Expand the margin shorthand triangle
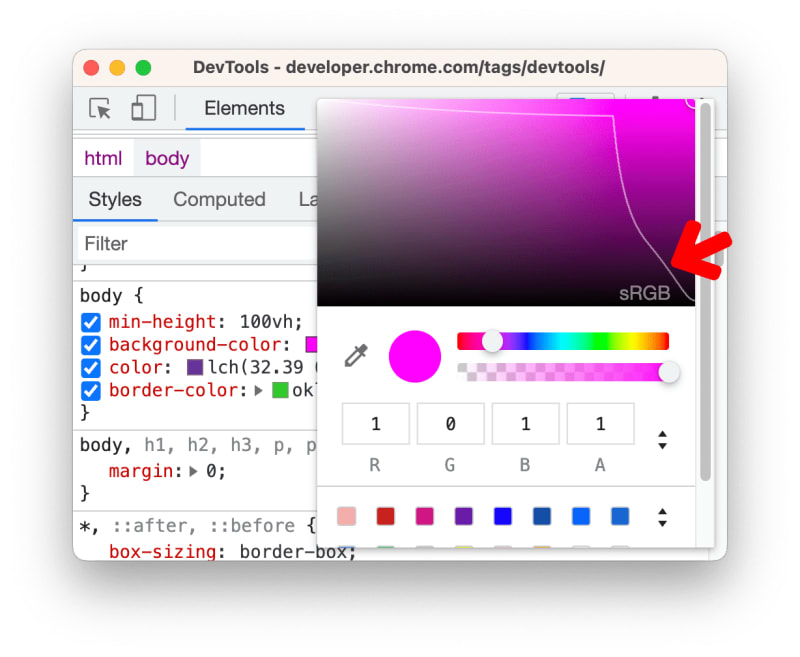Screen dimensions: 800x657 click(x=194, y=471)
